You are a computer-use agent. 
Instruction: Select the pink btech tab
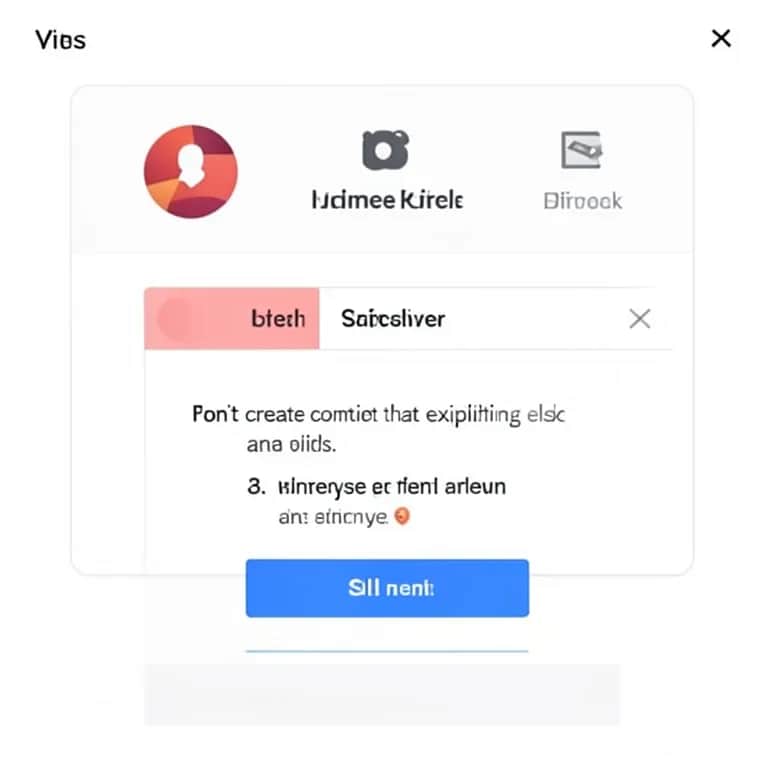pyautogui.click(x=232, y=318)
